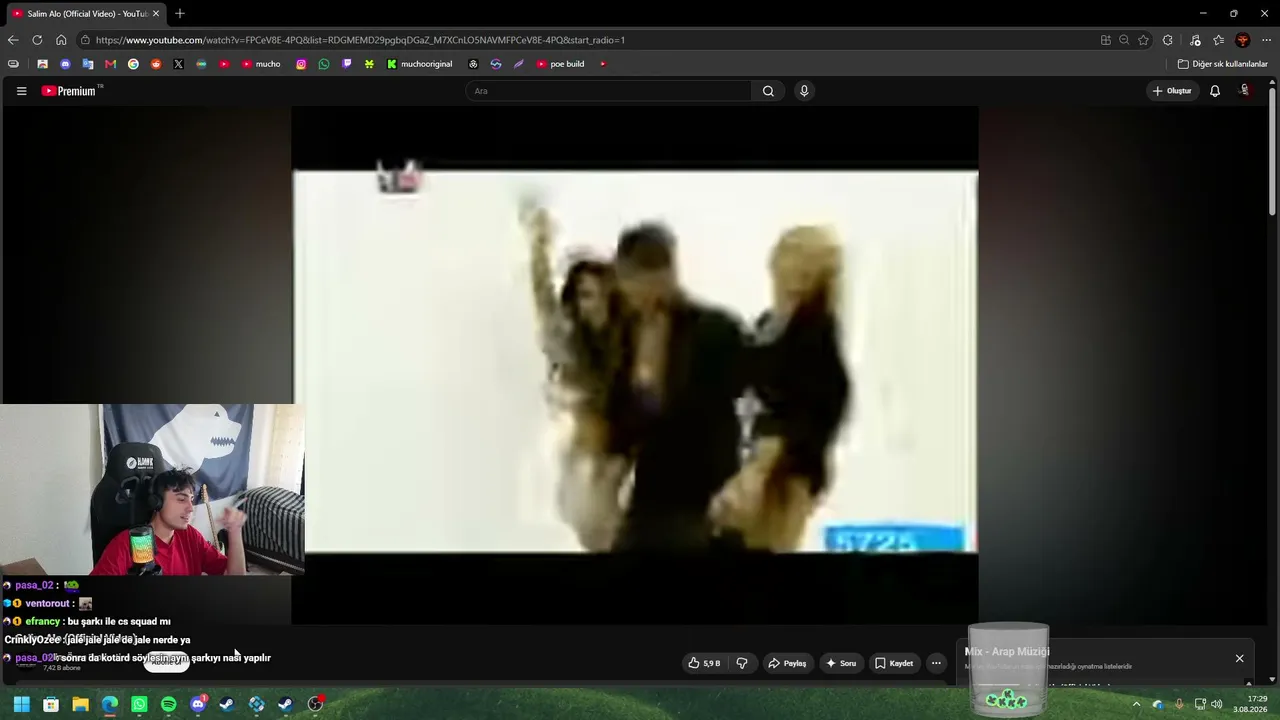1280x720 pixels.
Task: Open the WhatsApp bookmark
Action: click(x=324, y=64)
